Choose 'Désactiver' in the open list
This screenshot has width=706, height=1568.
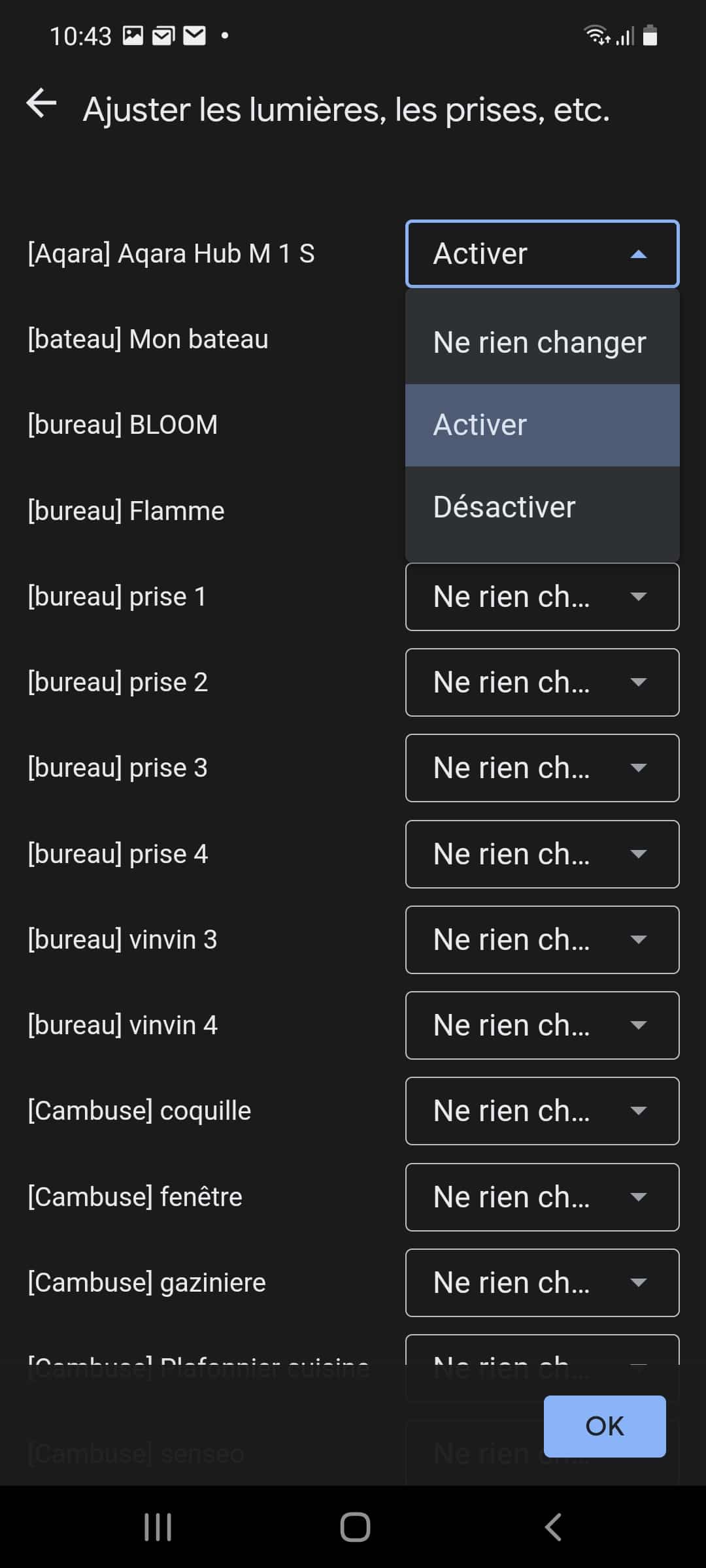pyautogui.click(x=542, y=507)
